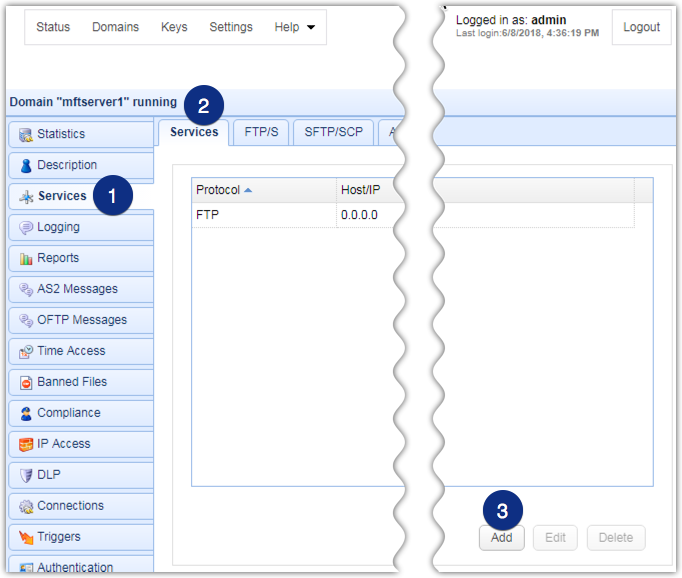Viewport: 682px width, 578px height.
Task: Click the Logging speech bubble icon
Action: pyautogui.click(x=26, y=227)
